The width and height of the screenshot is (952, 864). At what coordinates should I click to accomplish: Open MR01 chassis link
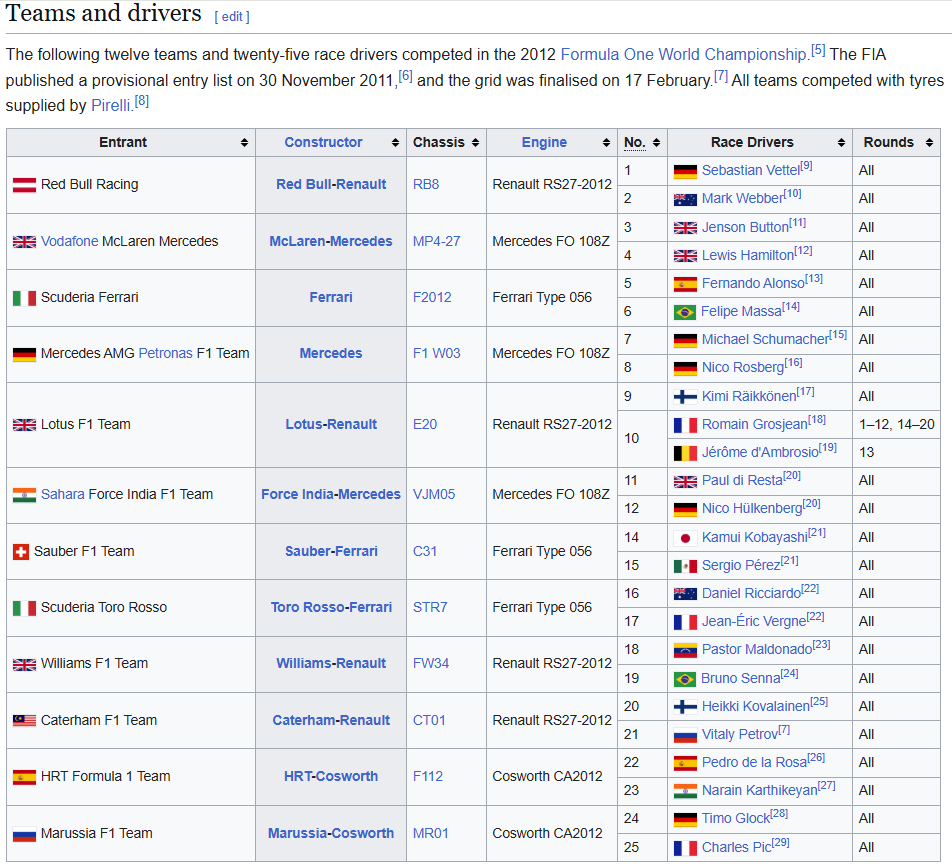click(430, 834)
